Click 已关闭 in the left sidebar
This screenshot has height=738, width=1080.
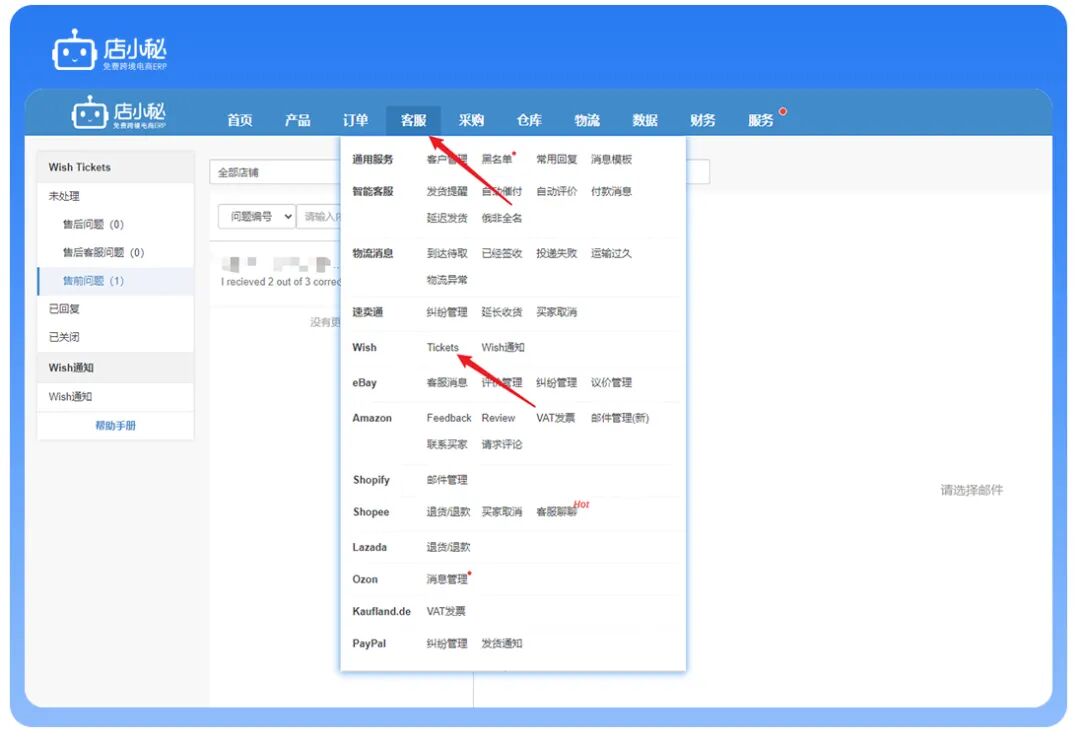click(66, 336)
